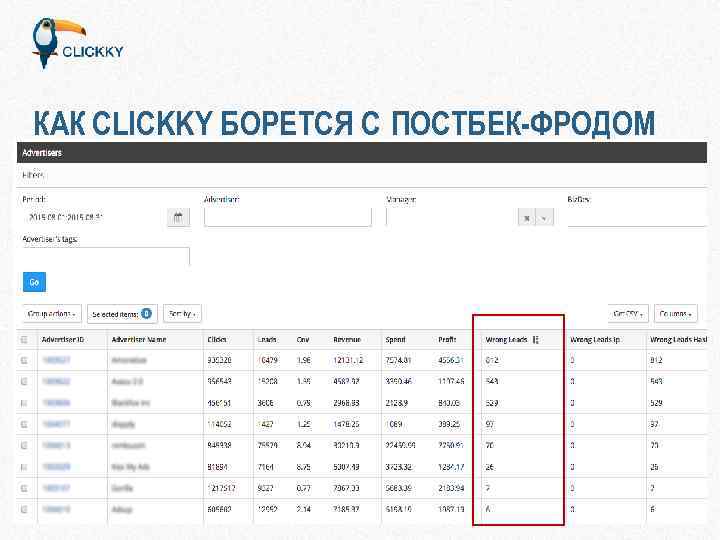The image size is (720, 540).
Task: Click the Period date range field
Action: click(94, 217)
